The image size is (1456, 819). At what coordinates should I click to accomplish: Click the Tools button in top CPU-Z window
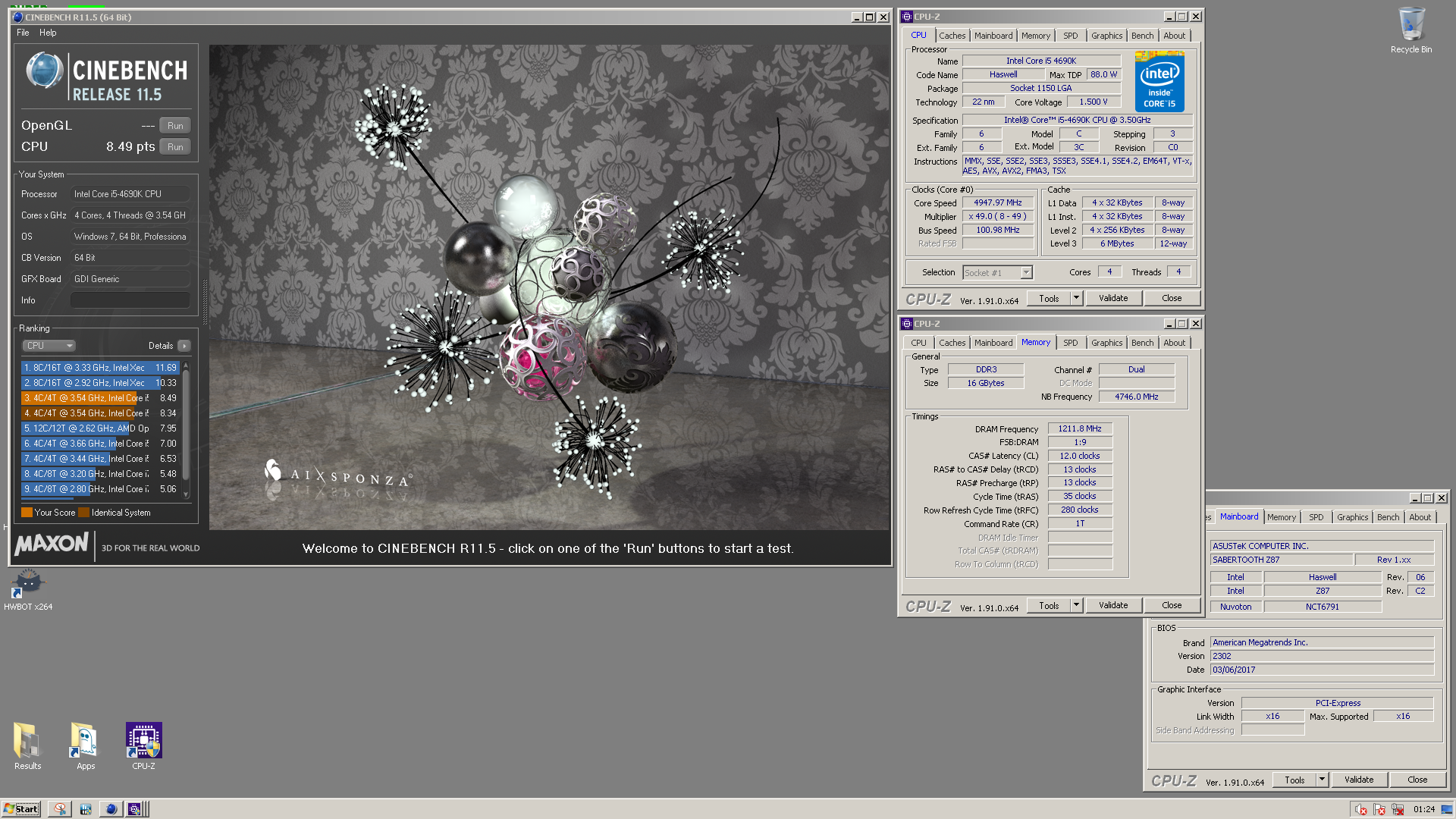tap(1049, 298)
